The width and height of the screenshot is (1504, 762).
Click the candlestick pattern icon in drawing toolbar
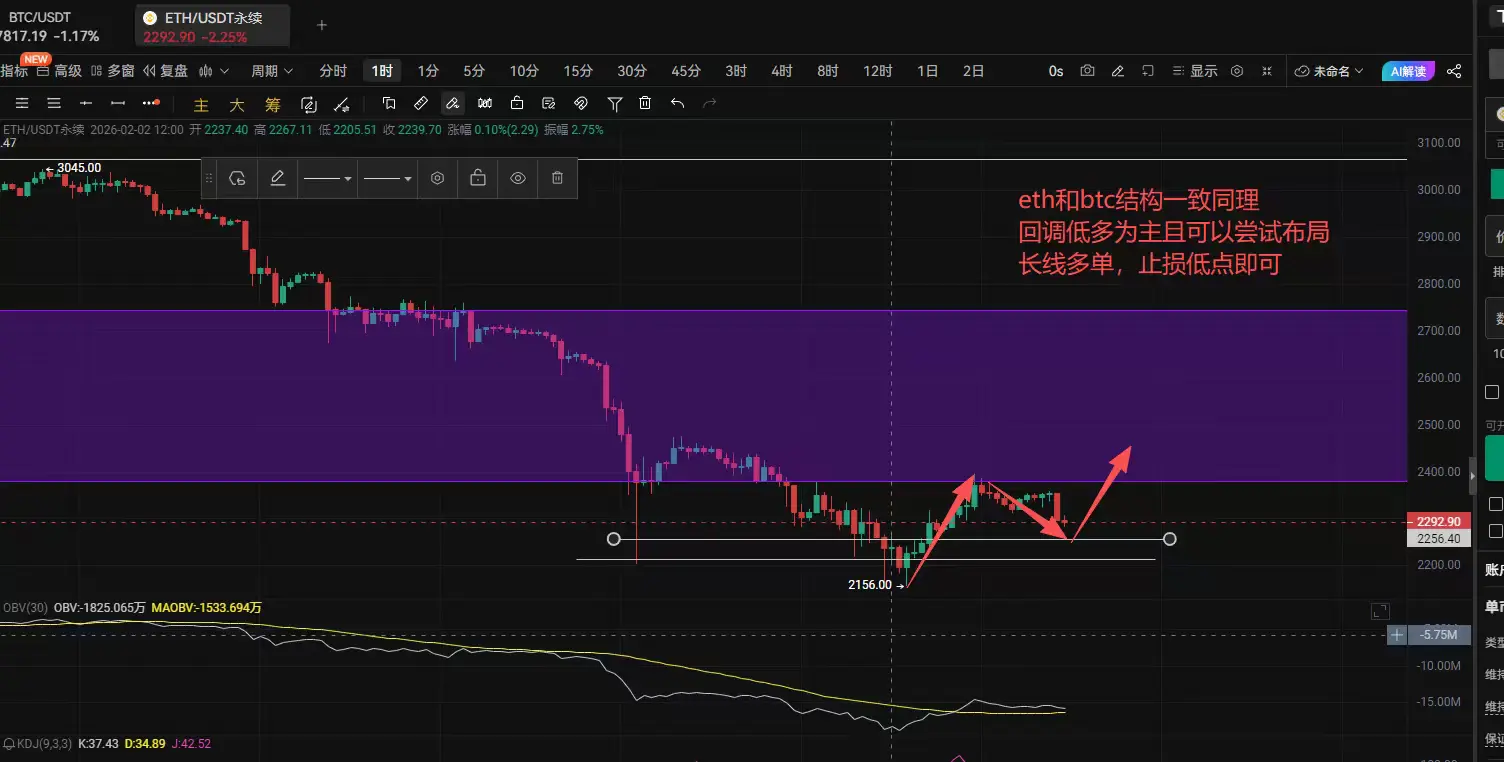pyautogui.click(x=485, y=103)
